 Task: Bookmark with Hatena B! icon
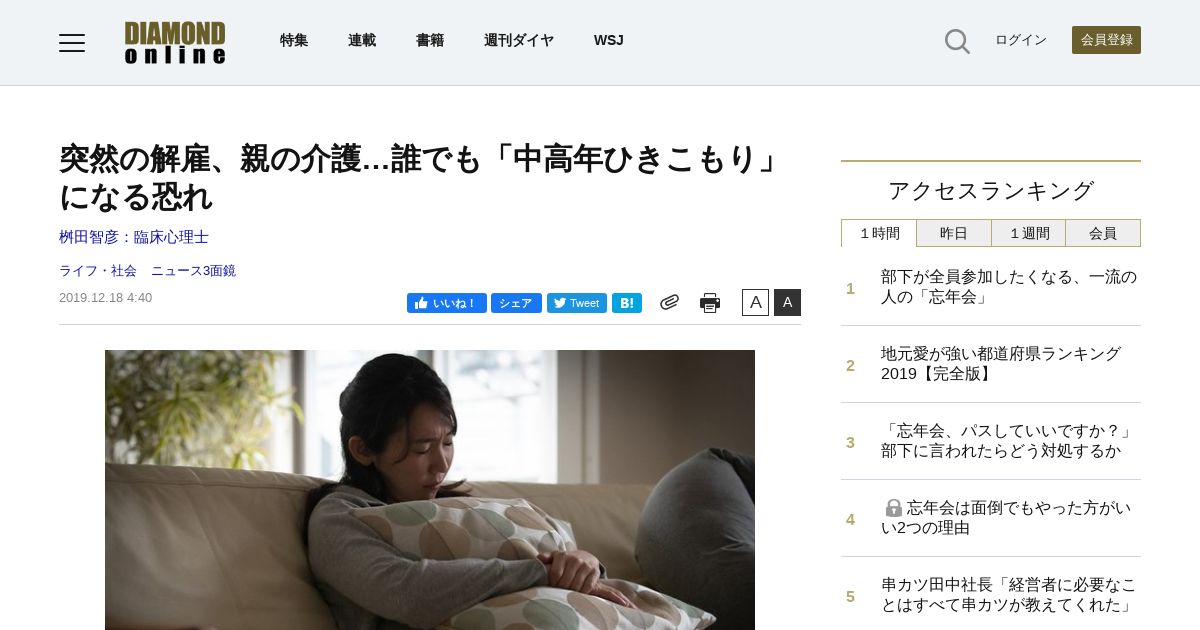pyautogui.click(x=627, y=303)
